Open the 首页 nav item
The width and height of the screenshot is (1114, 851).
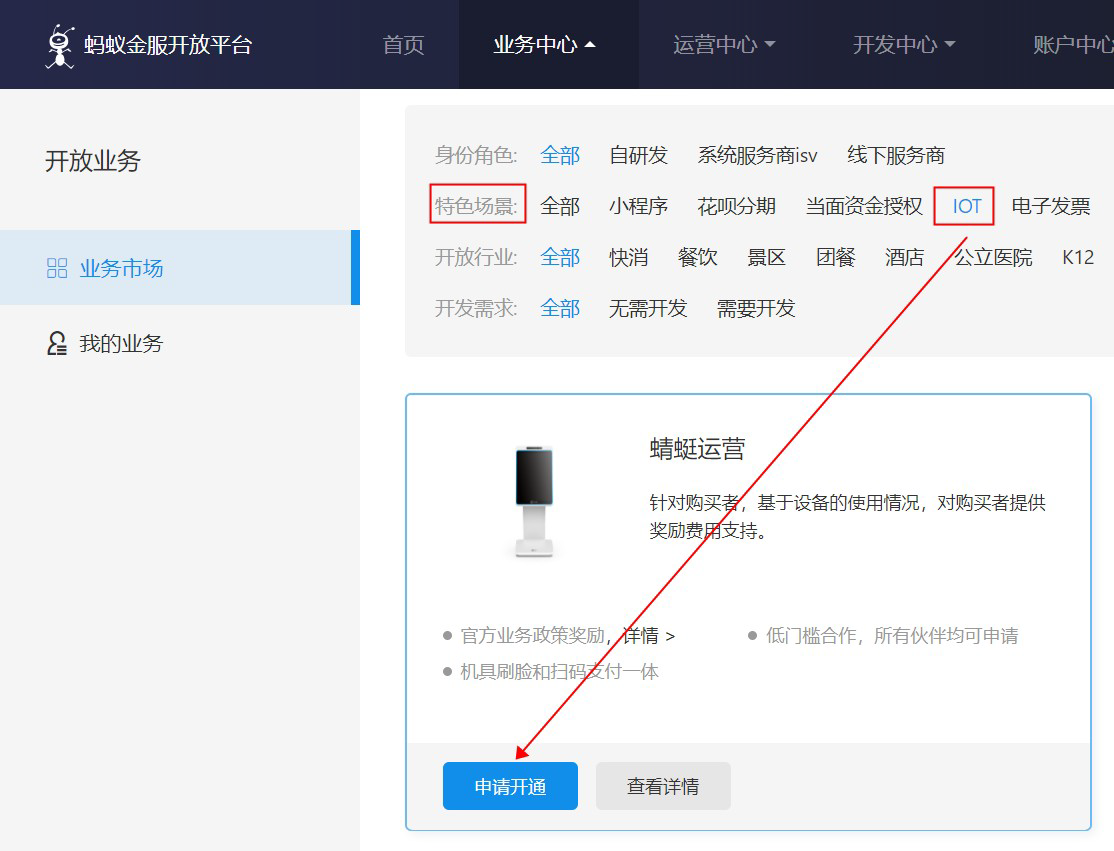pyautogui.click(x=403, y=45)
